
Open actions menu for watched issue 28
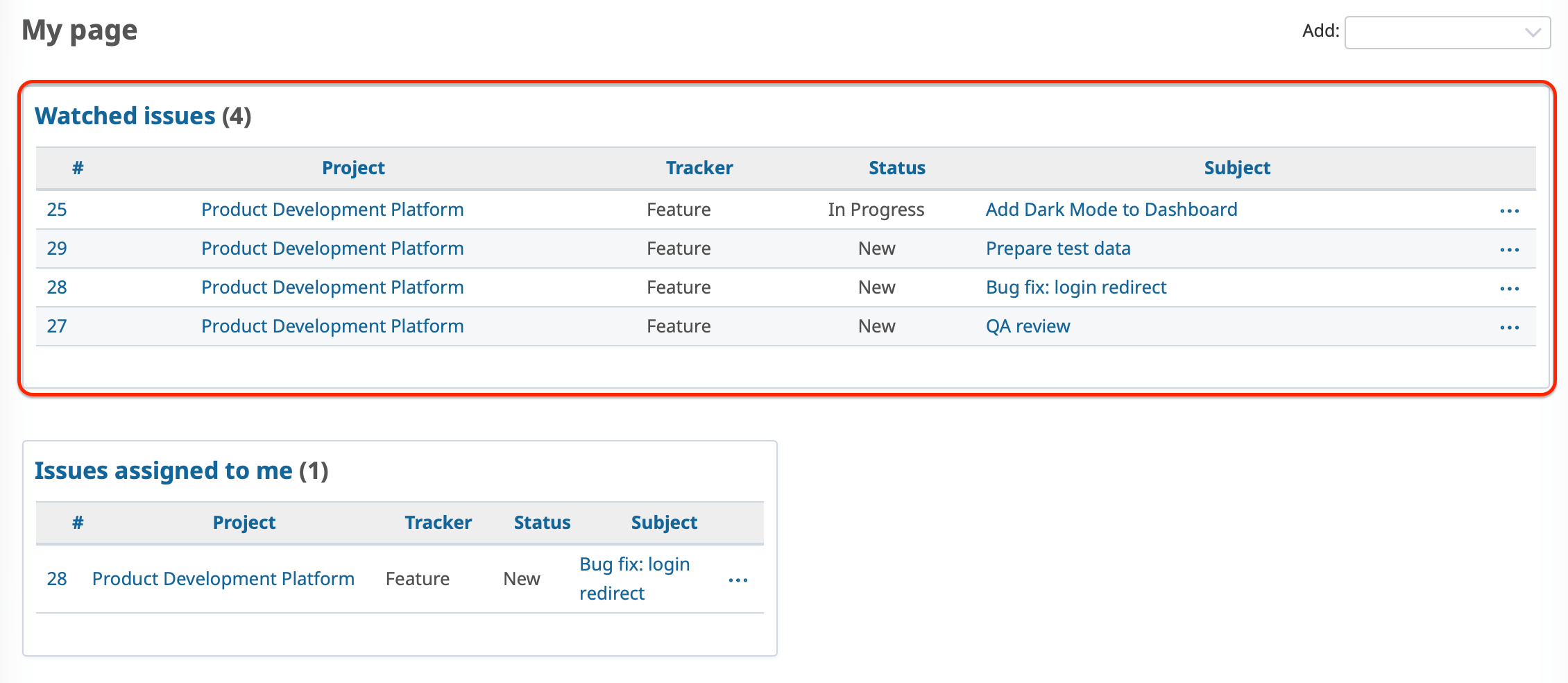(x=1509, y=288)
